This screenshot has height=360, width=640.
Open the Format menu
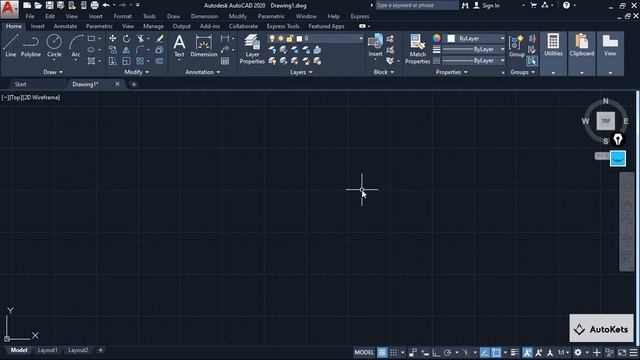(122, 16)
